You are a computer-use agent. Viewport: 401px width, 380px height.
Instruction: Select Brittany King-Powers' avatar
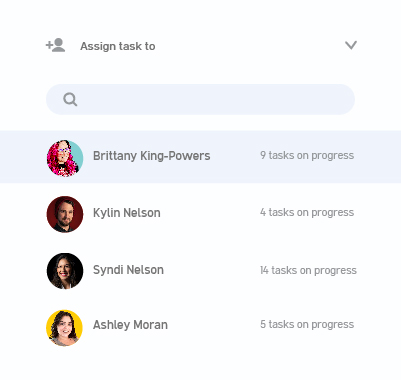coord(65,158)
